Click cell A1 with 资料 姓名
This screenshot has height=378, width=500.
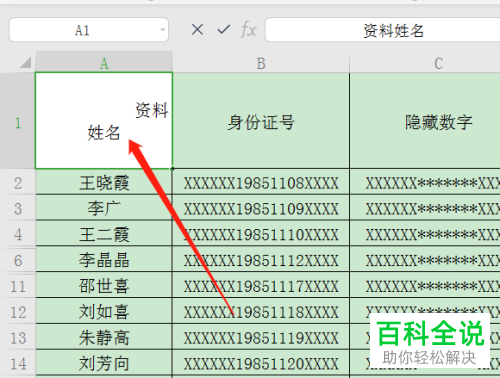[104, 120]
